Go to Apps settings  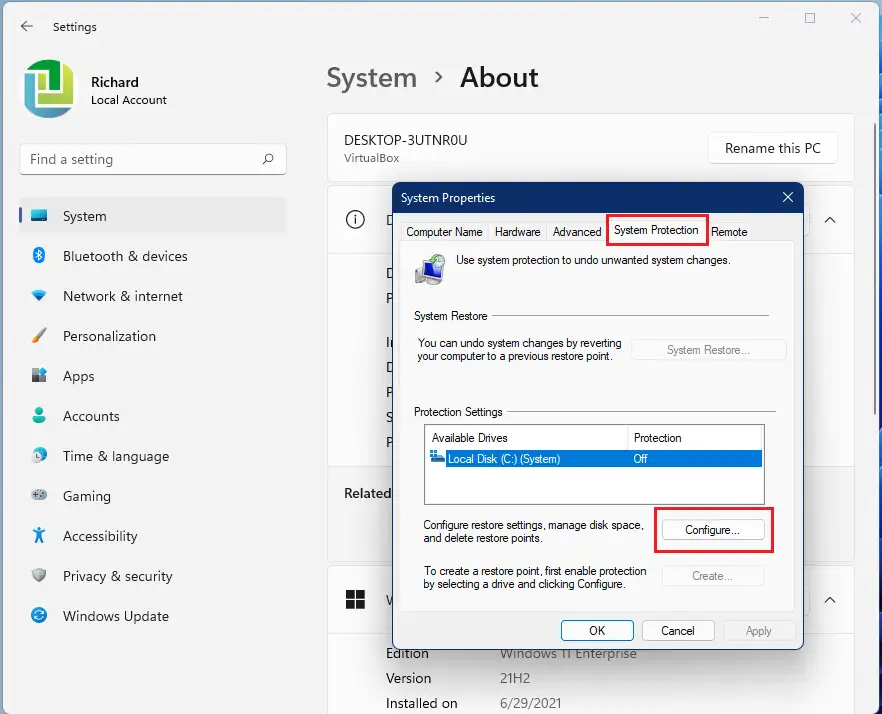tap(152, 376)
